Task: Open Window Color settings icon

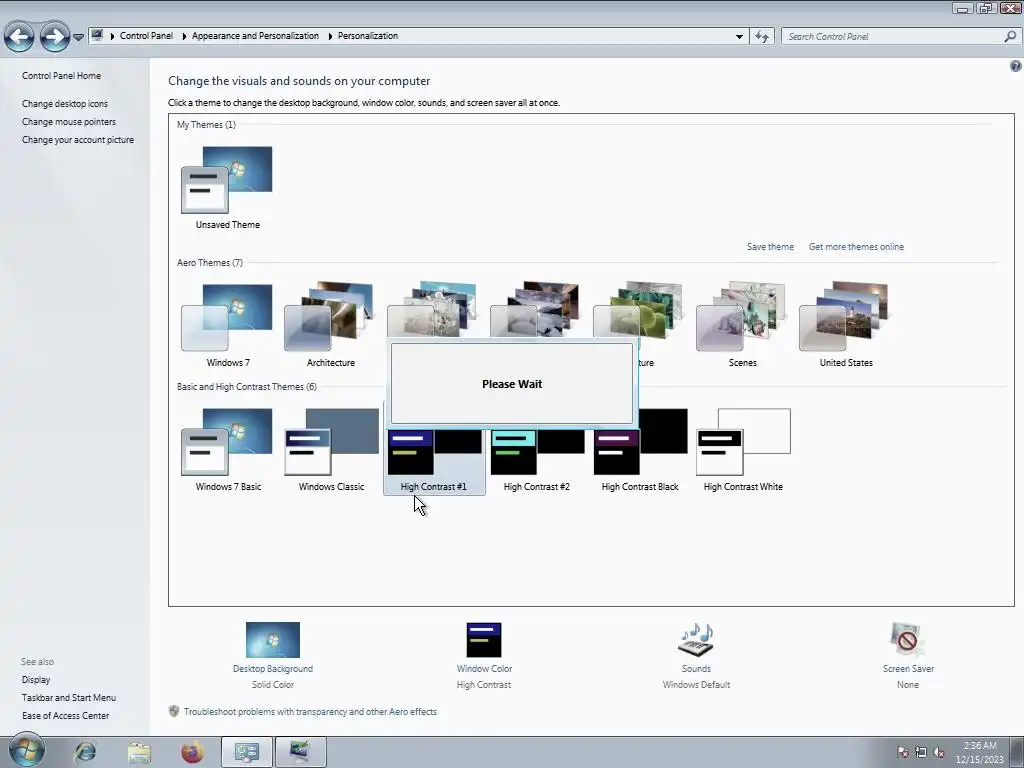Action: tap(484, 640)
